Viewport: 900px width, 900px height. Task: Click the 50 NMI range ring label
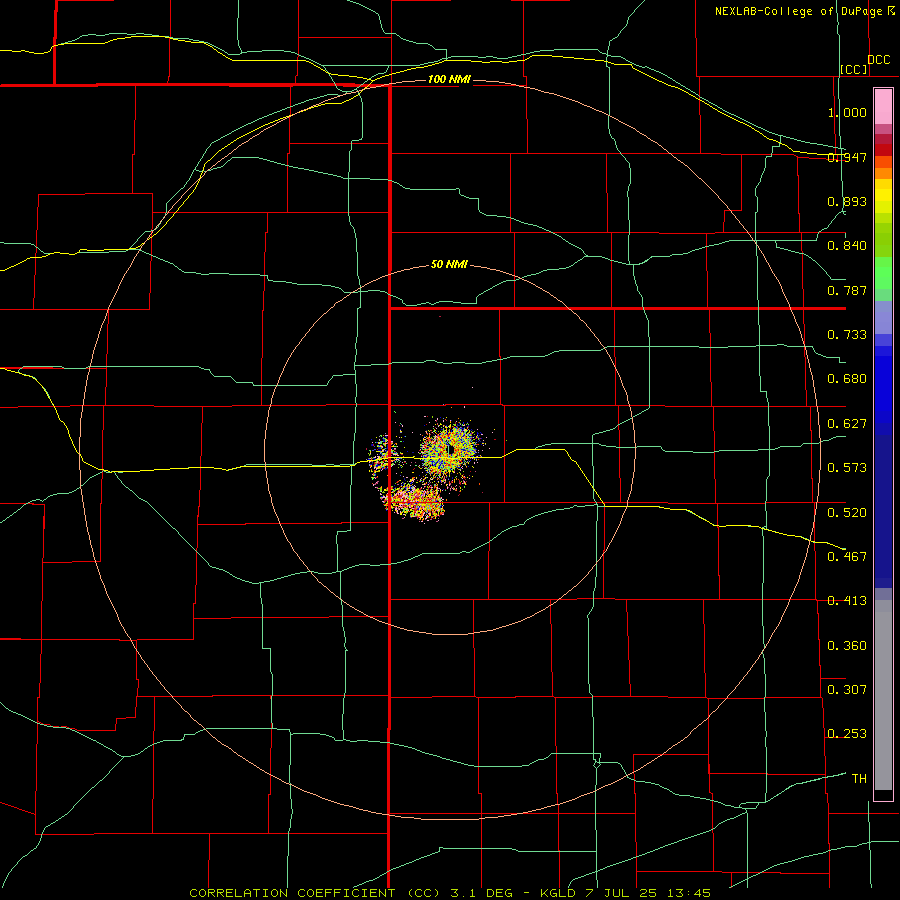[x=449, y=264]
